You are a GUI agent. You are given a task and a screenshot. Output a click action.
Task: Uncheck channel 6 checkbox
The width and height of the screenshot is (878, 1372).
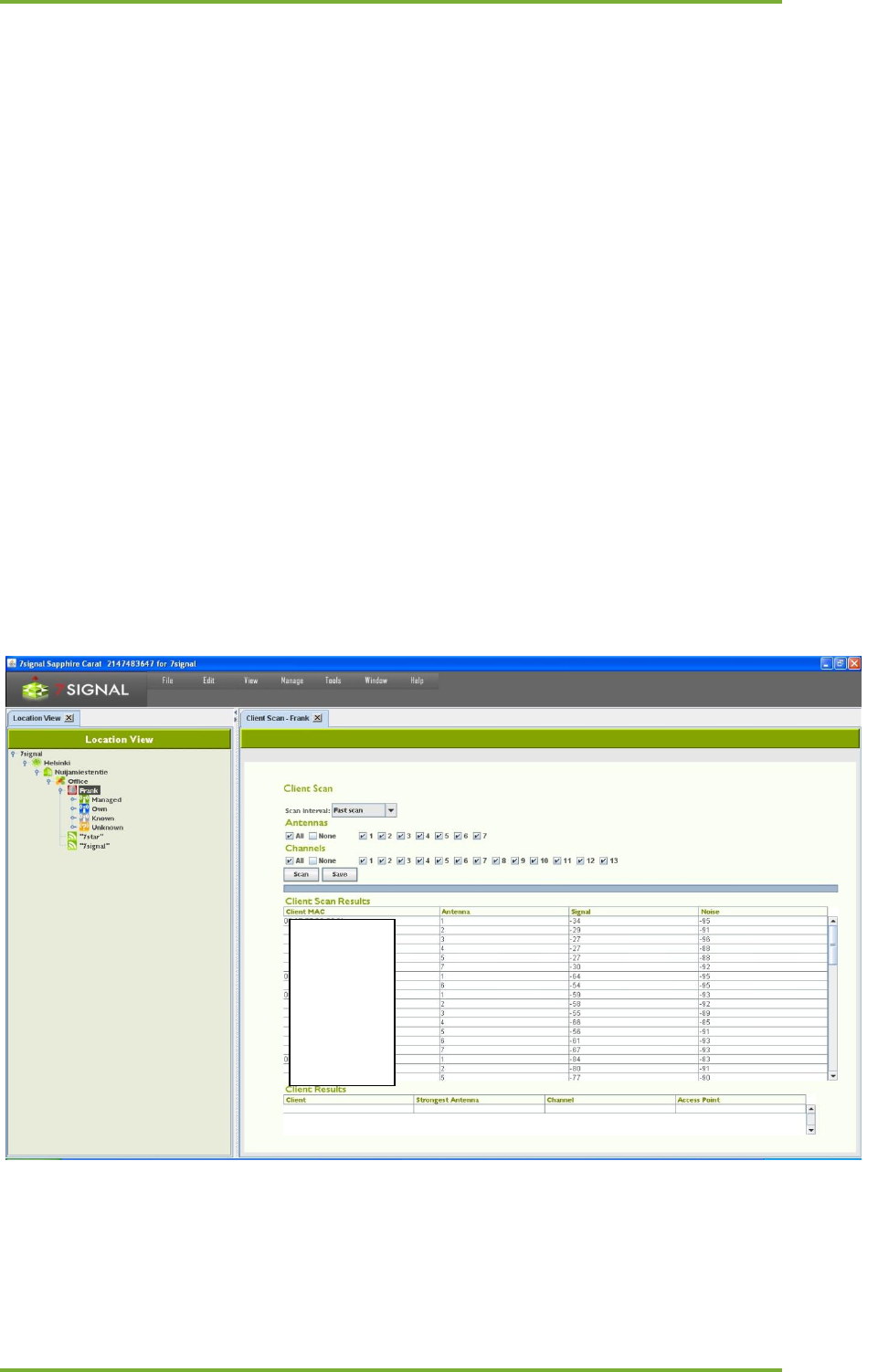pos(458,860)
